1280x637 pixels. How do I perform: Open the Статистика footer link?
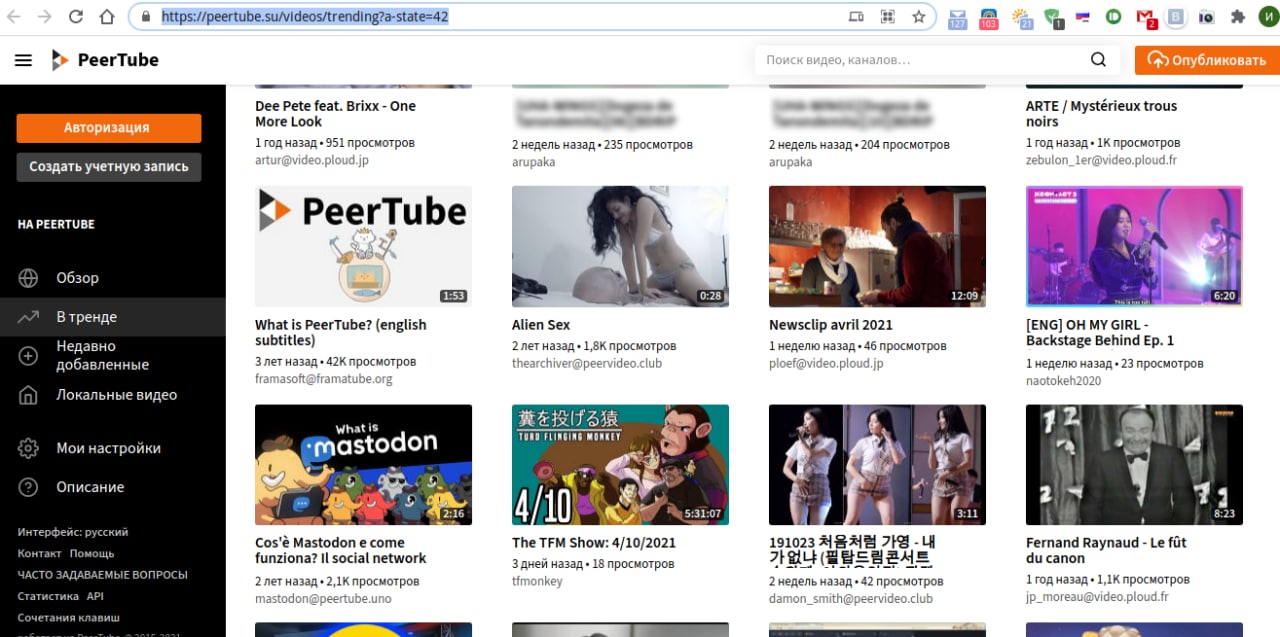point(47,596)
